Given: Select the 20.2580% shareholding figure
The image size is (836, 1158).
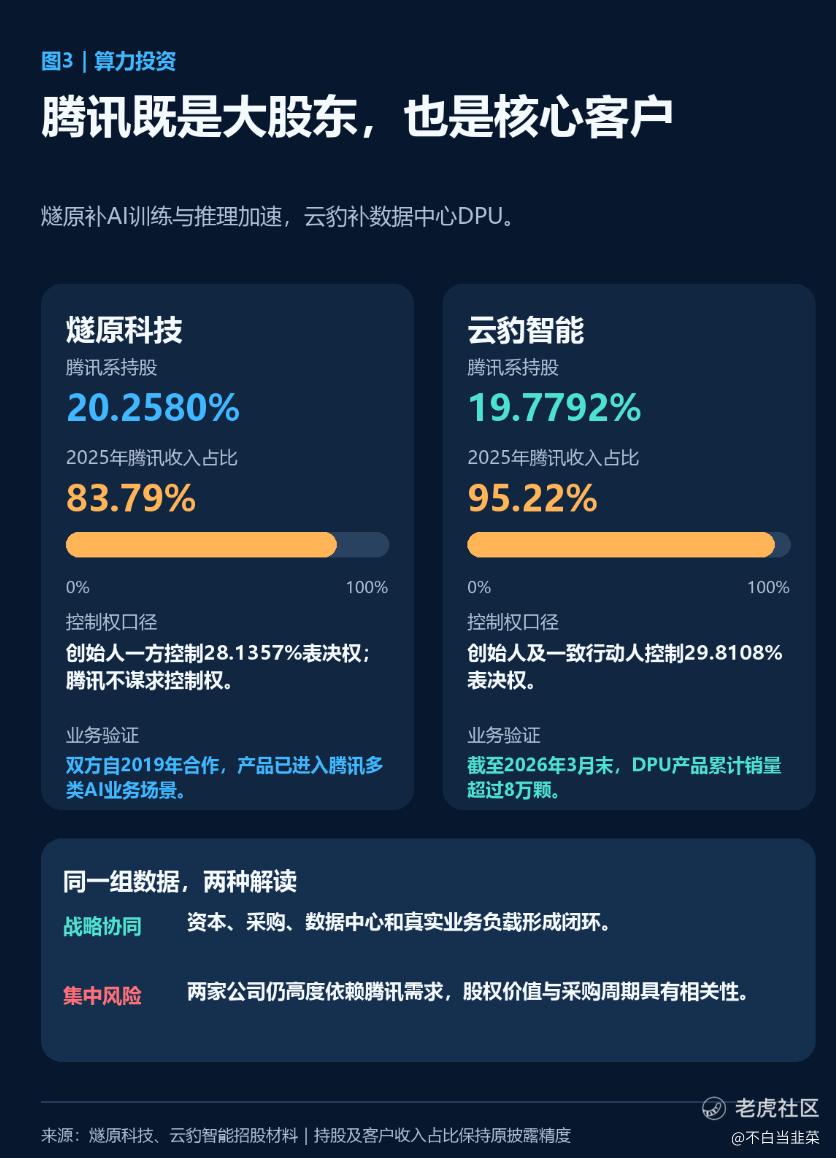Looking at the screenshot, I should [x=153, y=408].
